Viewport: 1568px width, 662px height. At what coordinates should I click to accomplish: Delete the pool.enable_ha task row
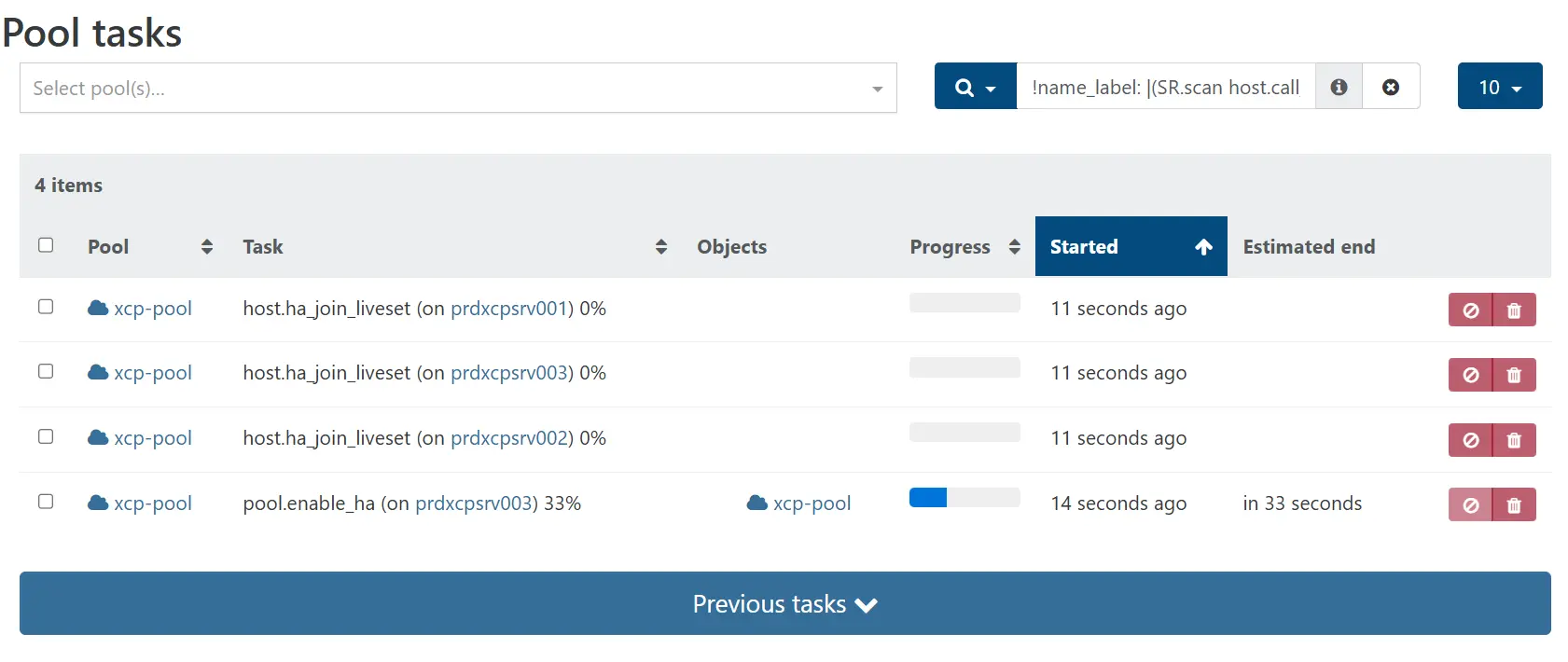(x=1514, y=505)
